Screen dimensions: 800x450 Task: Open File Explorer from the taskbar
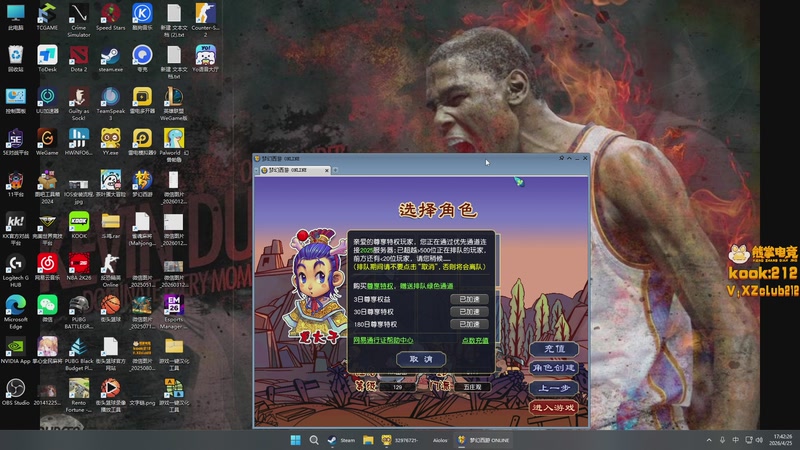tap(368, 440)
